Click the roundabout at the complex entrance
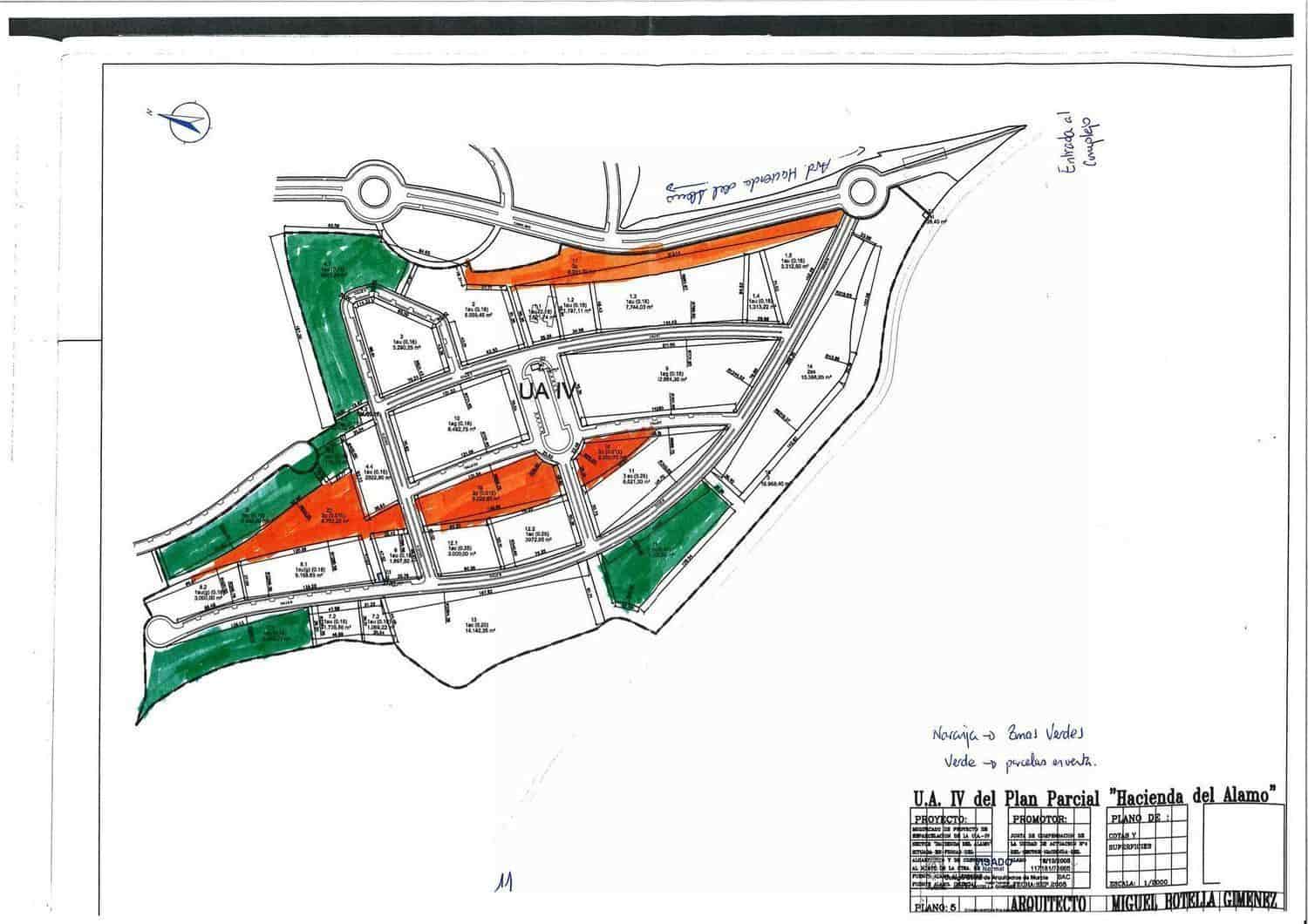The image size is (1308, 924). coord(862,190)
